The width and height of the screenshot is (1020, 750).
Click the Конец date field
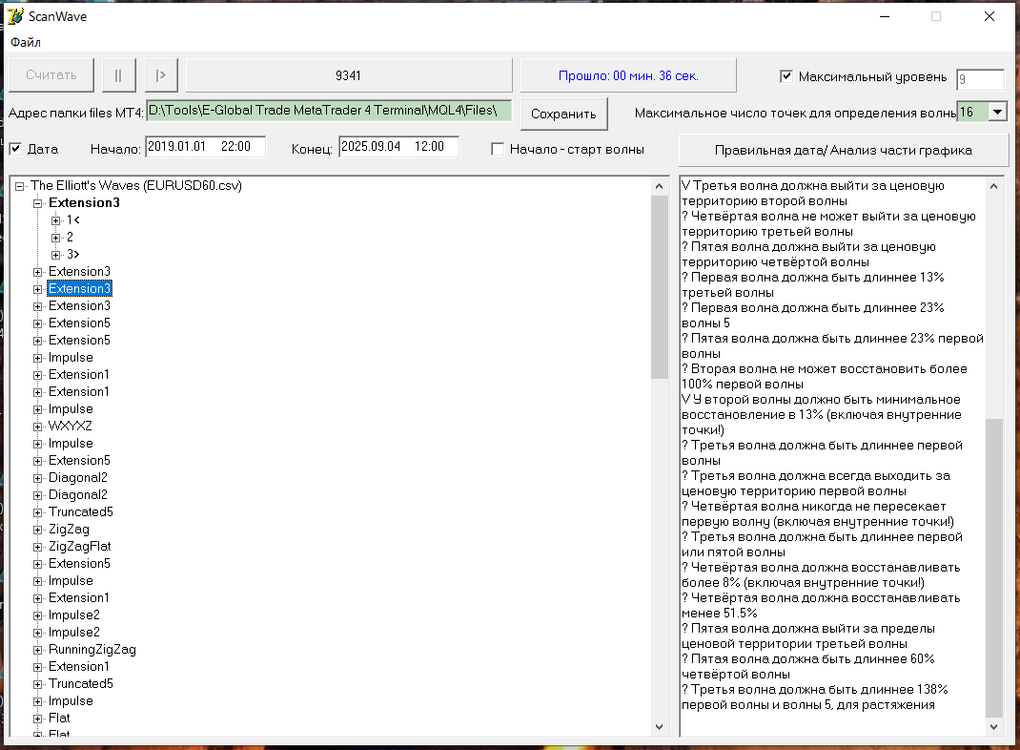click(399, 146)
